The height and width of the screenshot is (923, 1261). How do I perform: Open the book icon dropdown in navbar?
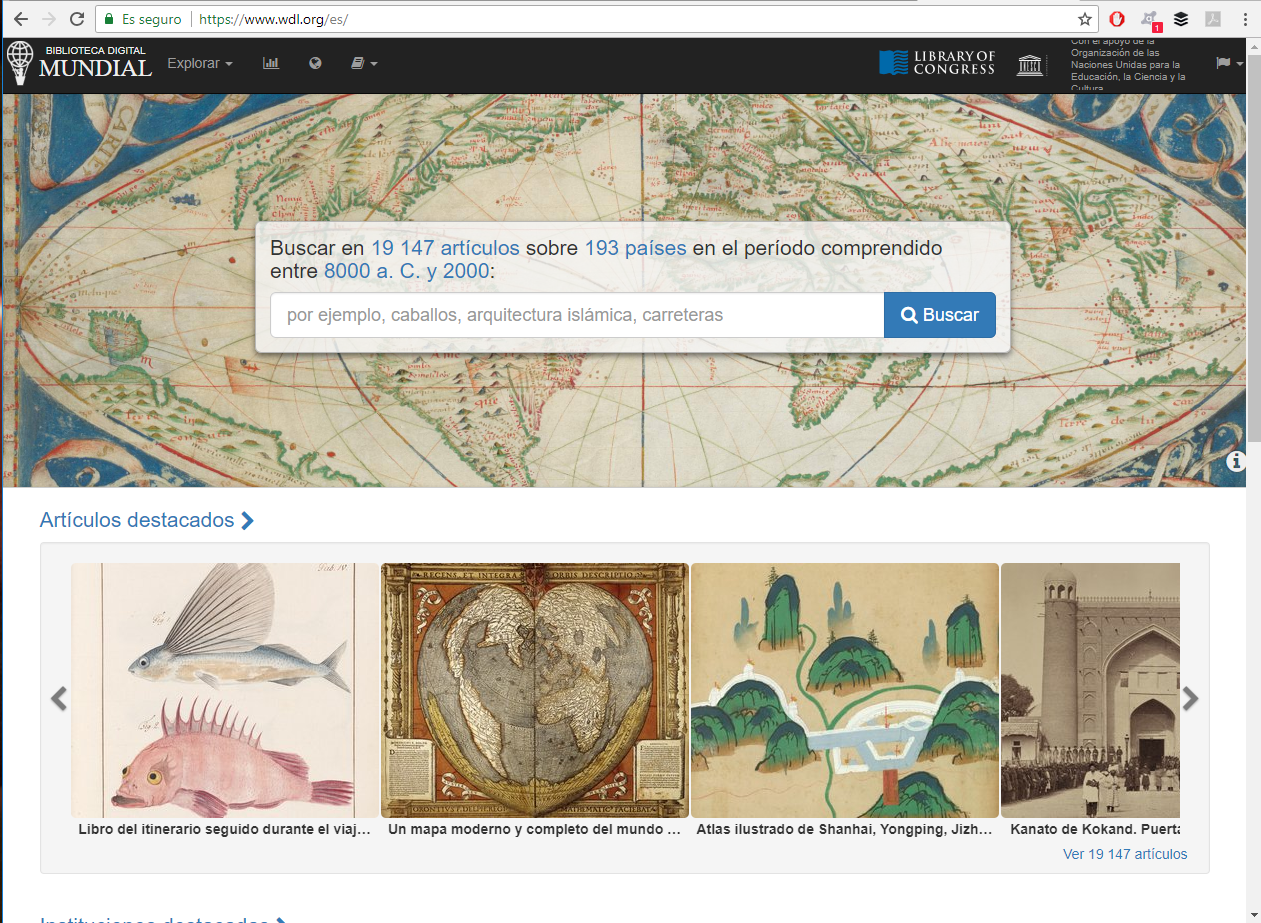click(x=364, y=63)
